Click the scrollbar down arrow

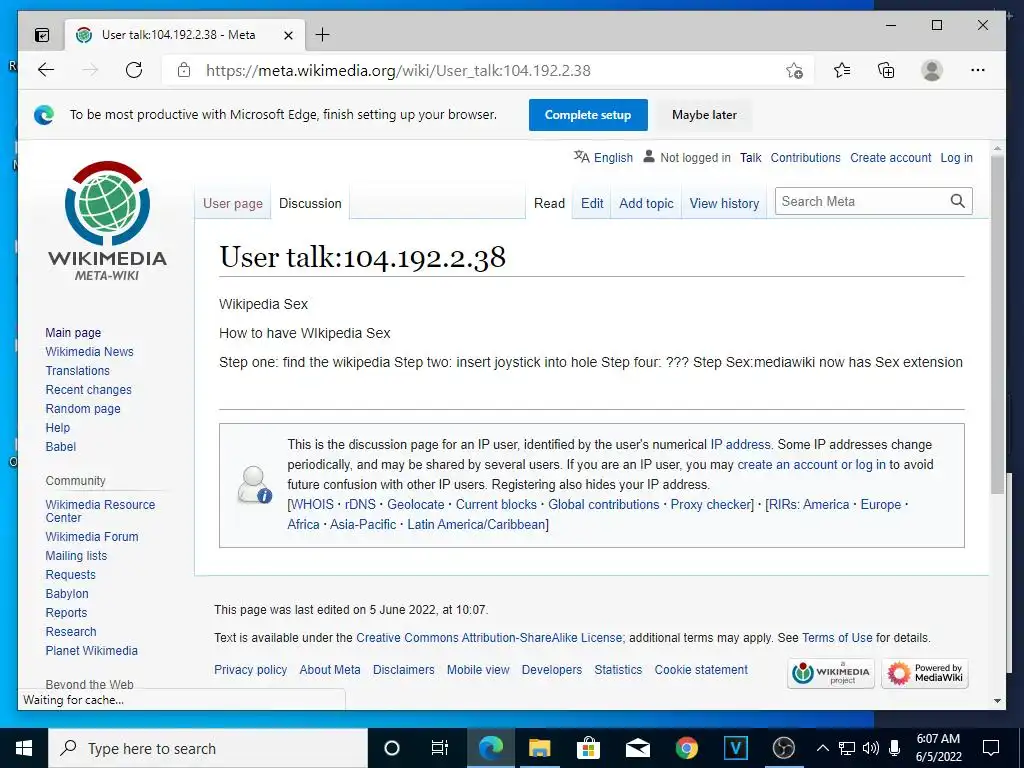tap(997, 701)
